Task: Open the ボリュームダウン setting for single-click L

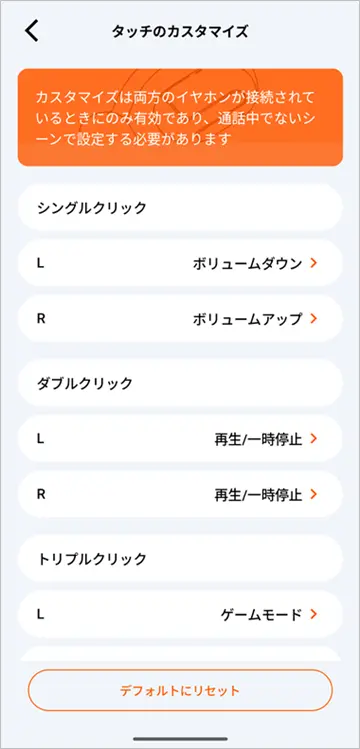Action: [180, 263]
